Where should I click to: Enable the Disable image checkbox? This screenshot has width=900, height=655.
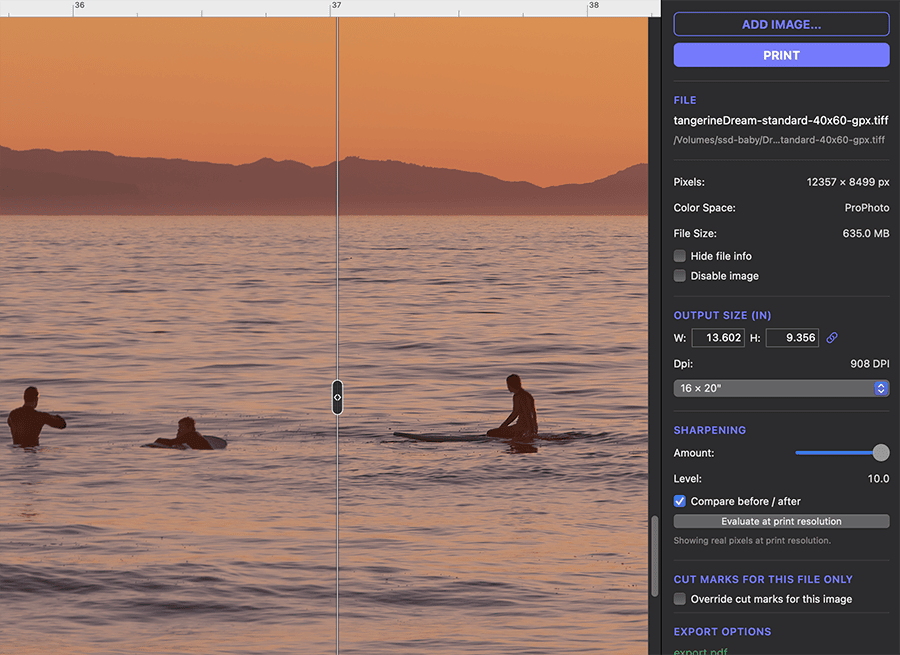680,276
